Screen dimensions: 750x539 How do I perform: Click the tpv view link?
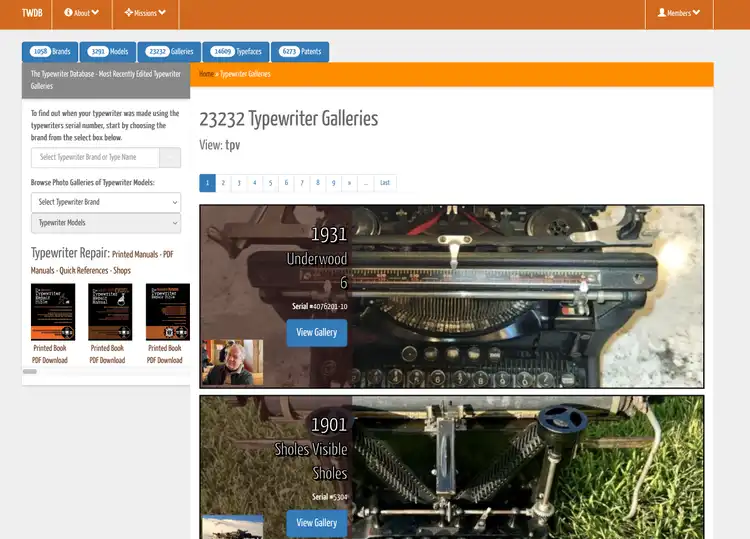pyautogui.click(x=232, y=145)
